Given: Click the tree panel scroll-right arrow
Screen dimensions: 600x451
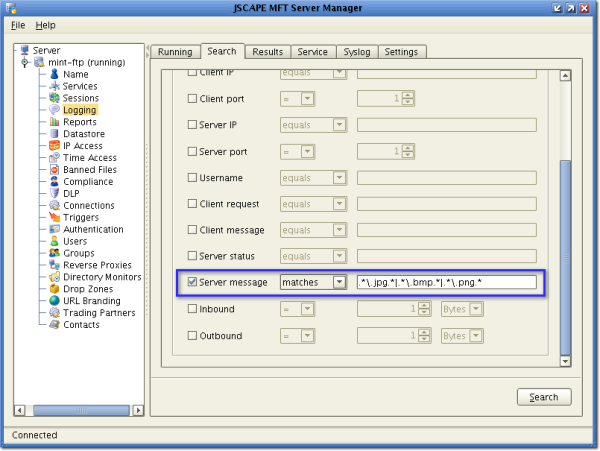Looking at the screenshot, I should tap(138, 410).
